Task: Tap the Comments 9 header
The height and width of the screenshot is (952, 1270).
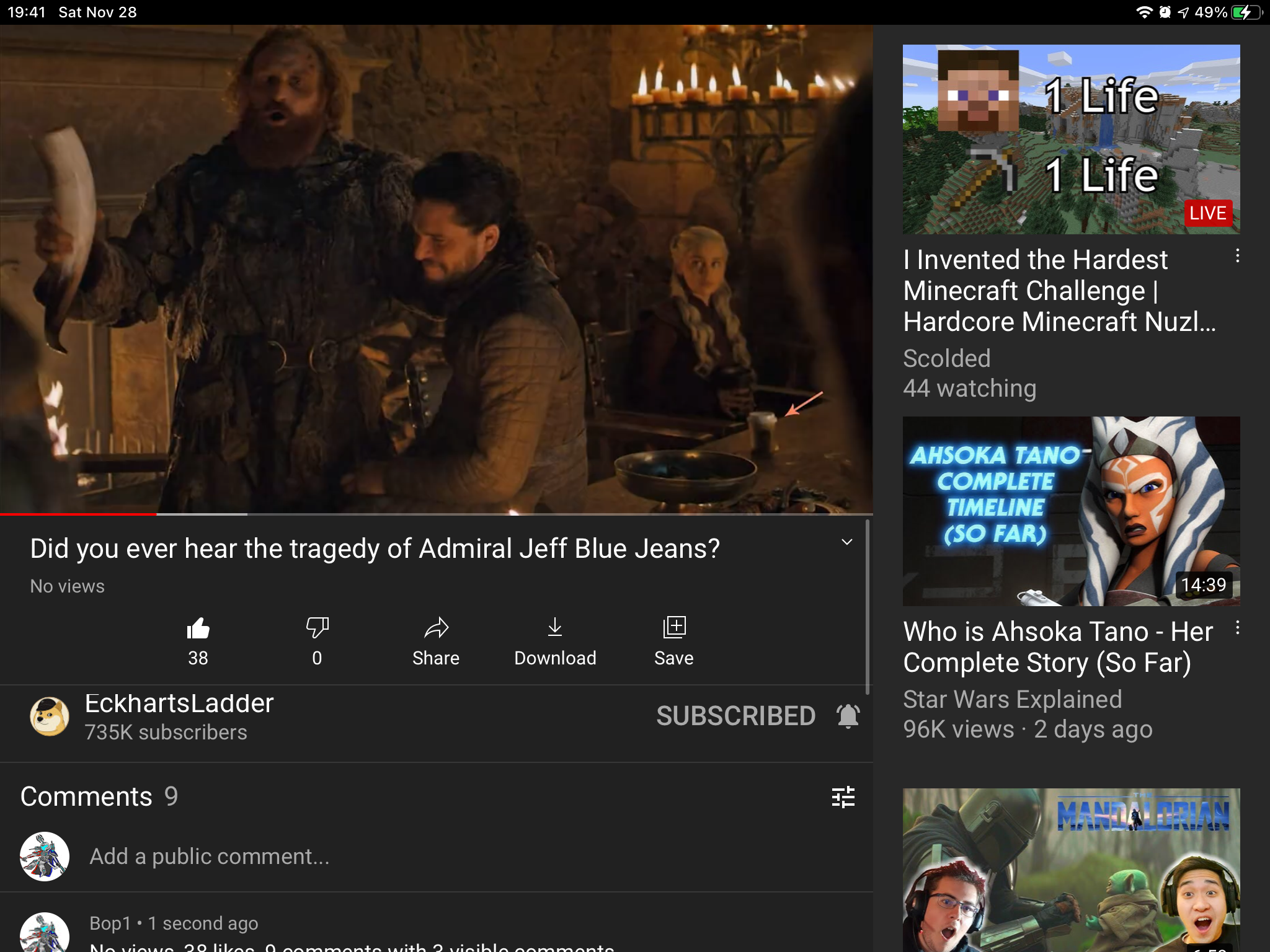Action: click(99, 796)
